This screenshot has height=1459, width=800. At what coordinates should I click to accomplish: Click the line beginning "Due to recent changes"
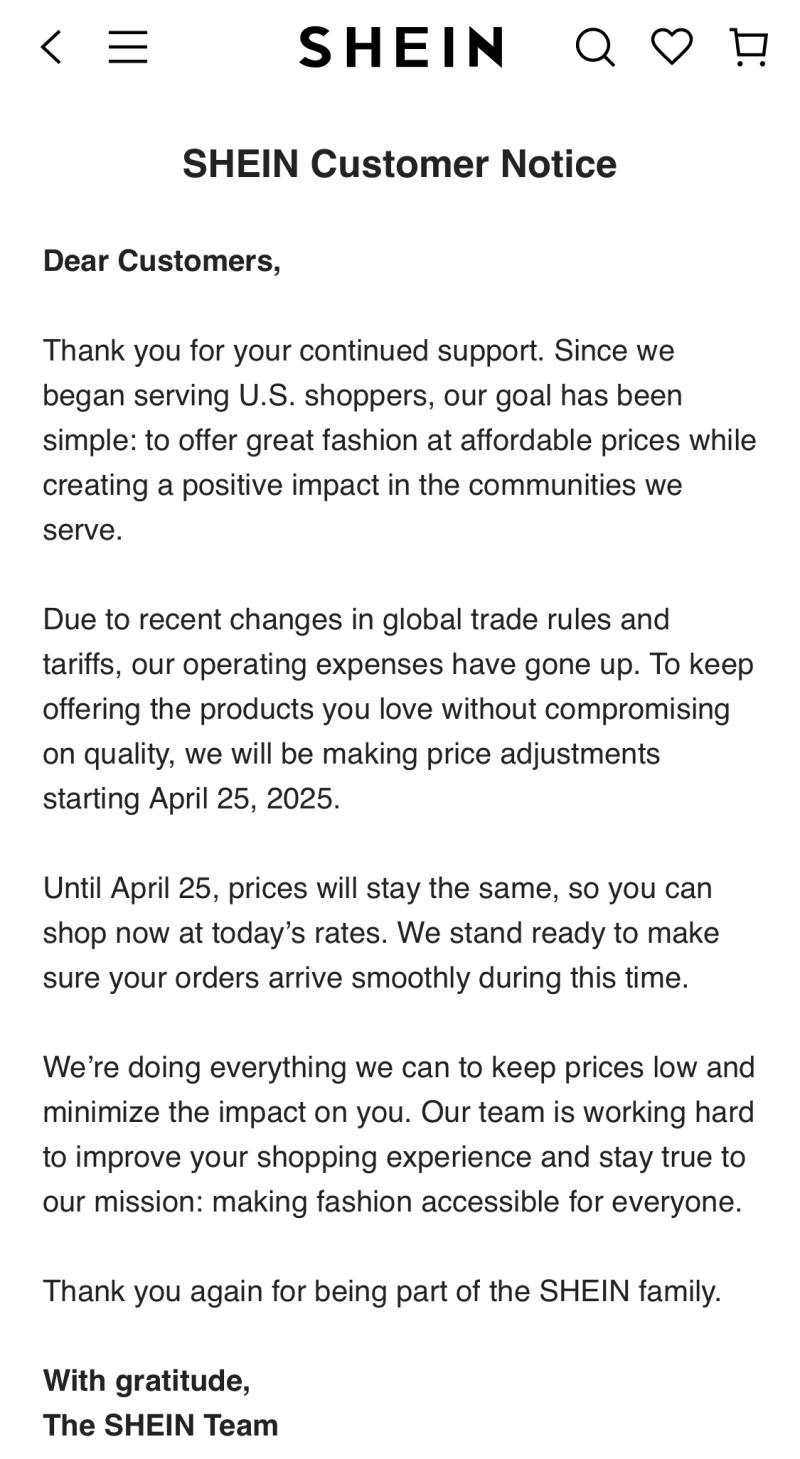point(356,620)
